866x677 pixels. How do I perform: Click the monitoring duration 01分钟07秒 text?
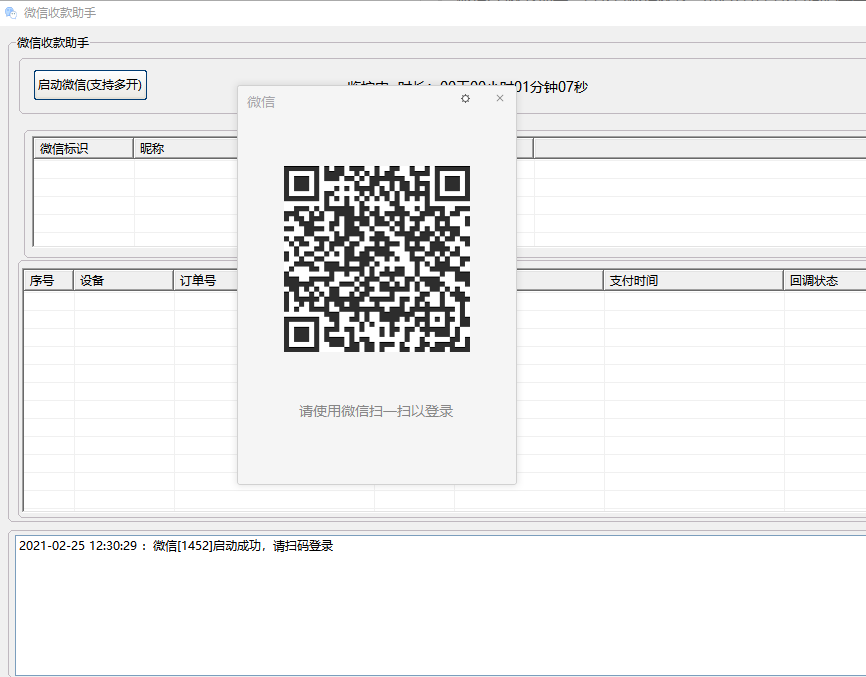551,87
